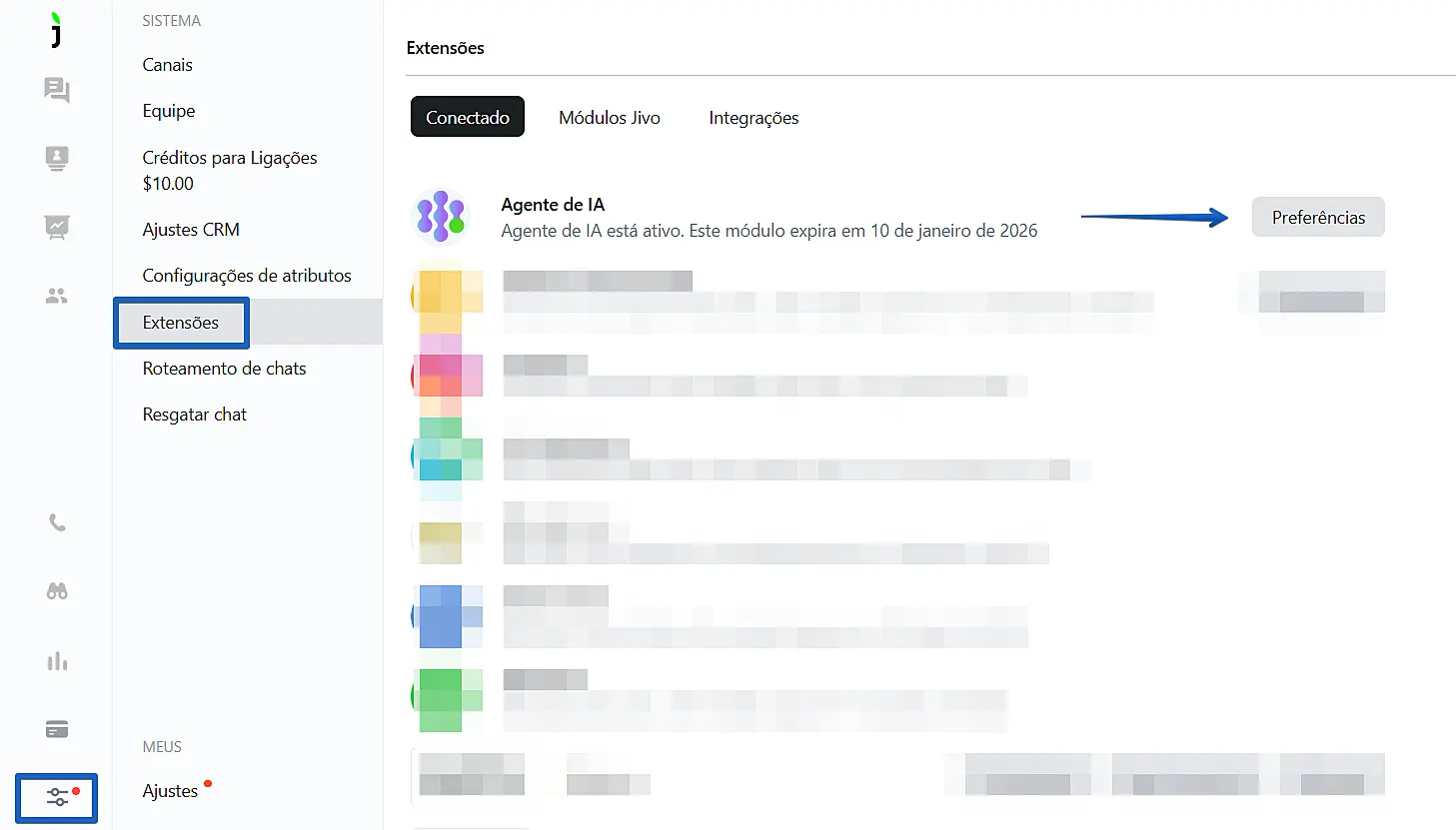The image size is (1456, 830).
Task: Open the team members people icon
Action: pyautogui.click(x=57, y=296)
